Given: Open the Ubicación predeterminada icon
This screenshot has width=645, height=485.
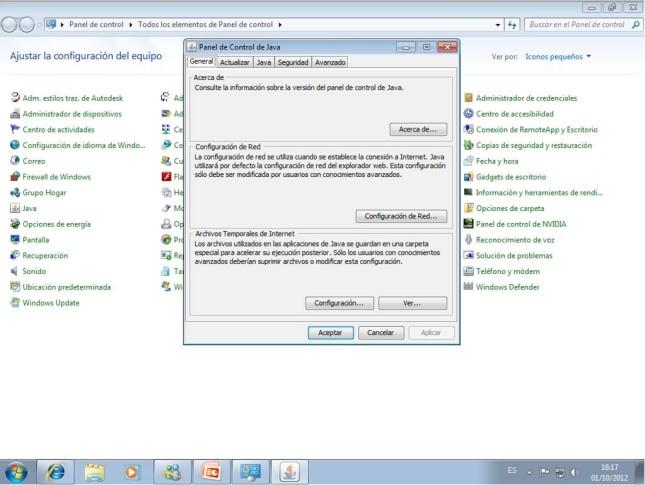Looking at the screenshot, I should click(15, 287).
